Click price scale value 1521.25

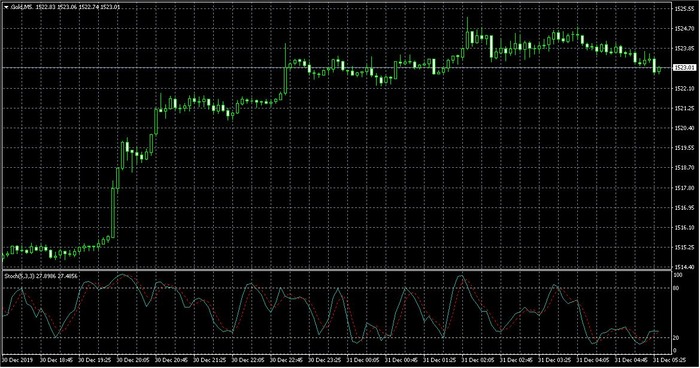point(684,108)
